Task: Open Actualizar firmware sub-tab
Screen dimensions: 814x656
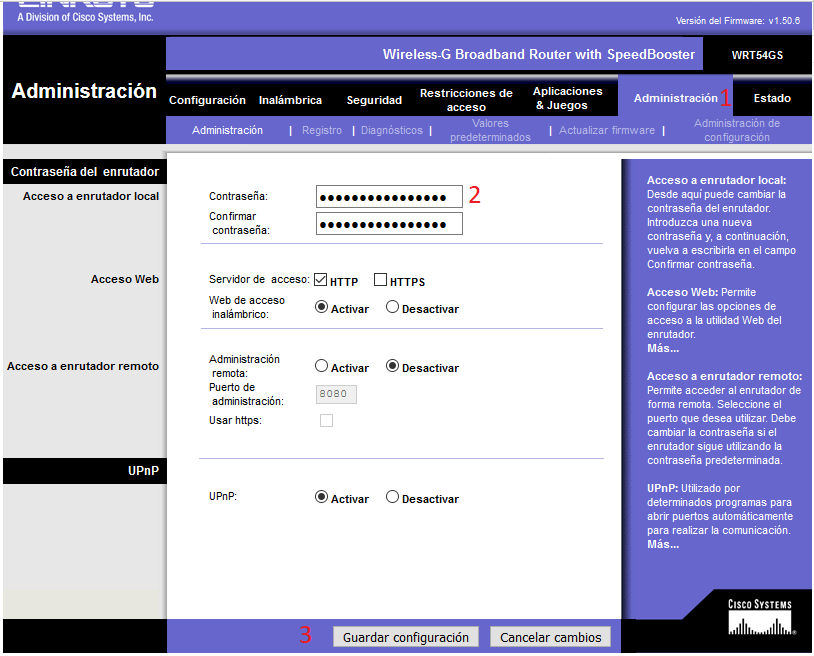Action: (607, 130)
